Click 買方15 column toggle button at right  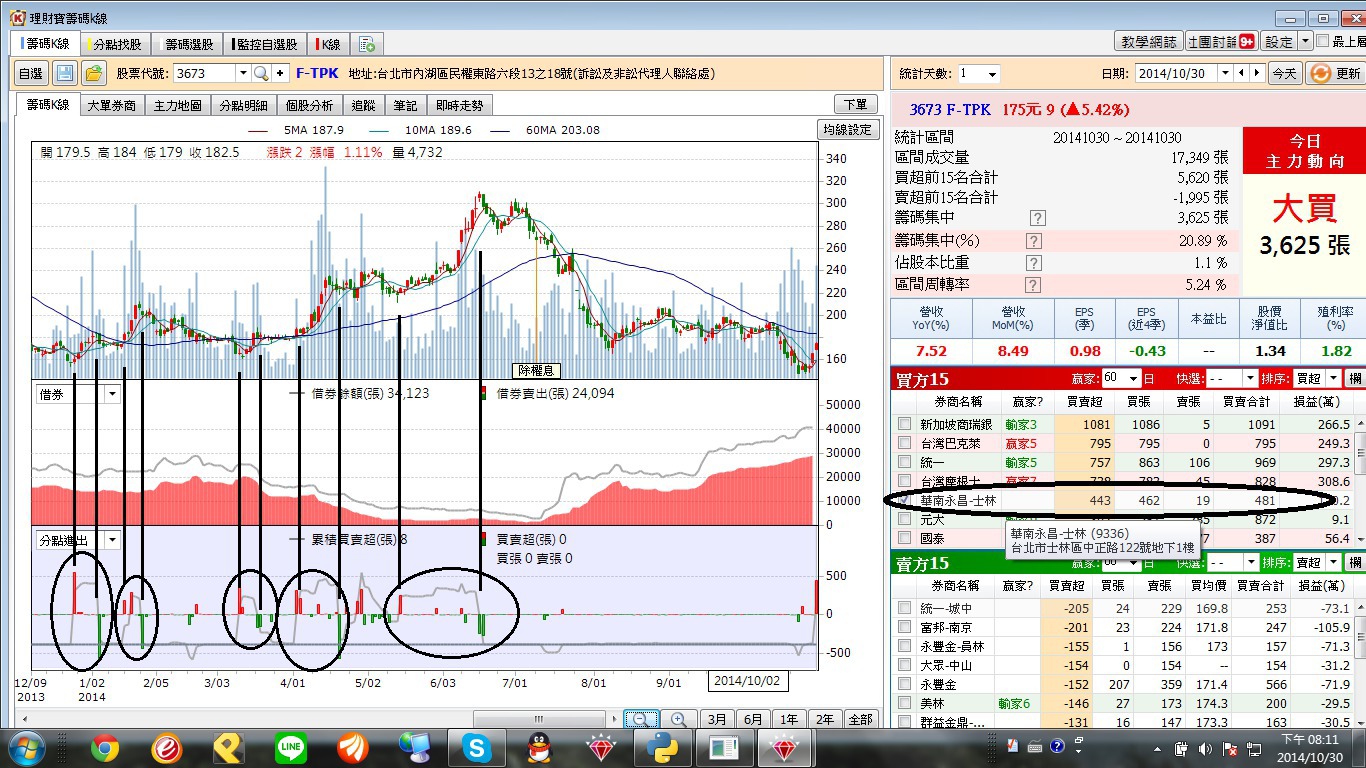[1356, 379]
